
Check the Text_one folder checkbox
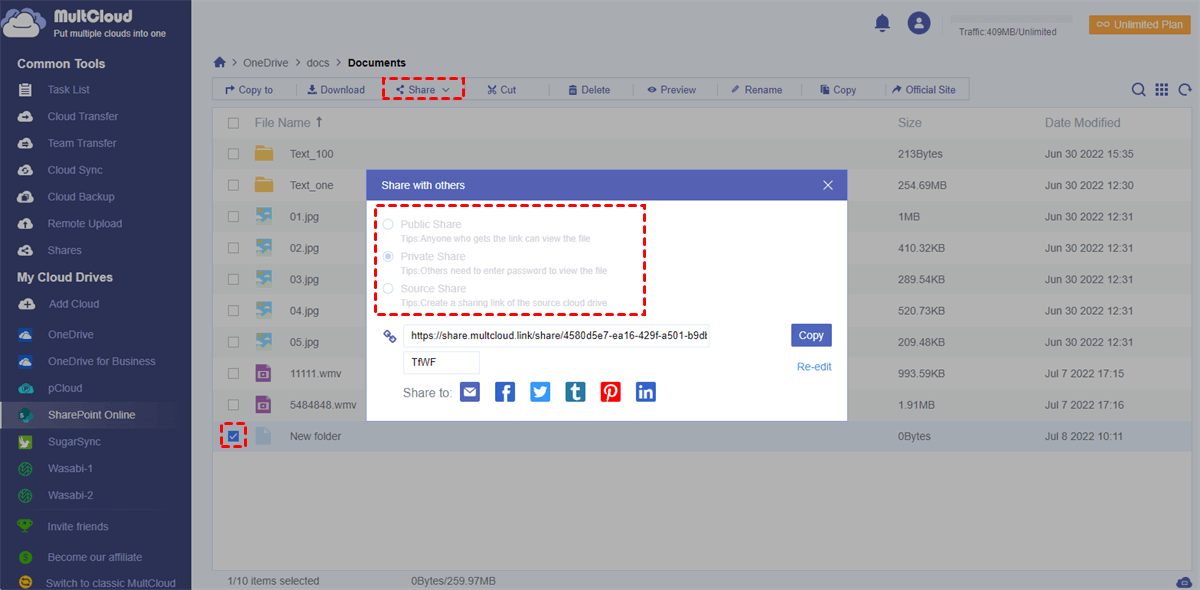coord(233,185)
